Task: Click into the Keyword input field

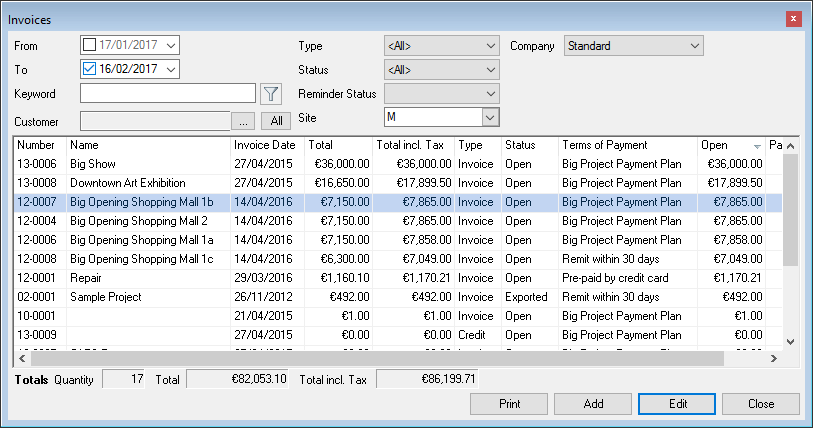Action: tap(168, 94)
